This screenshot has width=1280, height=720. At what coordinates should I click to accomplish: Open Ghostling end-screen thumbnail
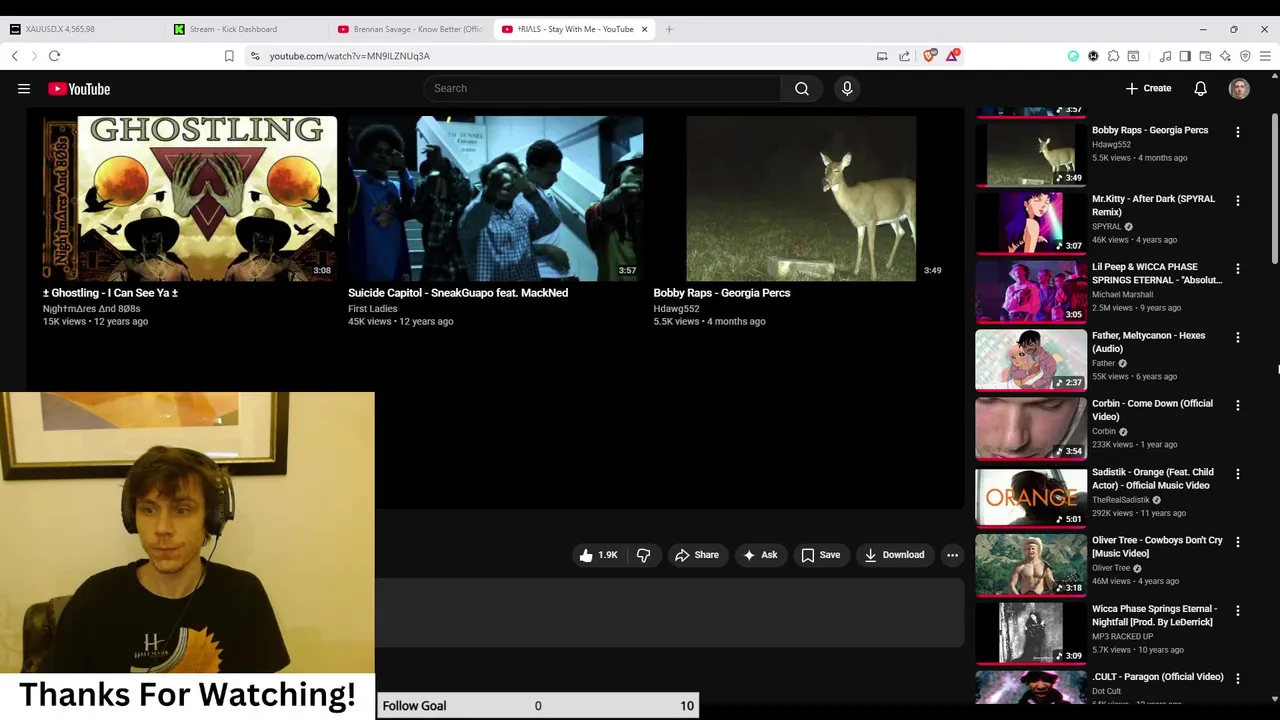click(x=190, y=198)
